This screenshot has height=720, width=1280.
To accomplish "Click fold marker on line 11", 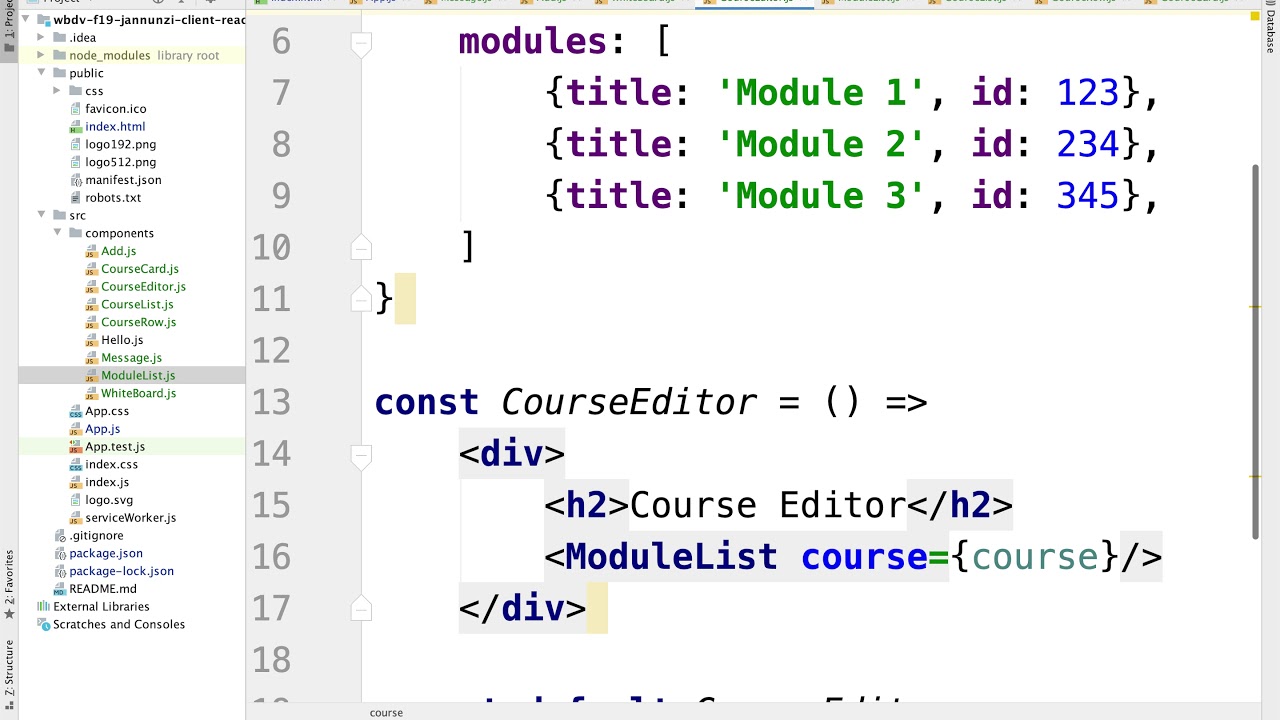I will tap(362, 298).
